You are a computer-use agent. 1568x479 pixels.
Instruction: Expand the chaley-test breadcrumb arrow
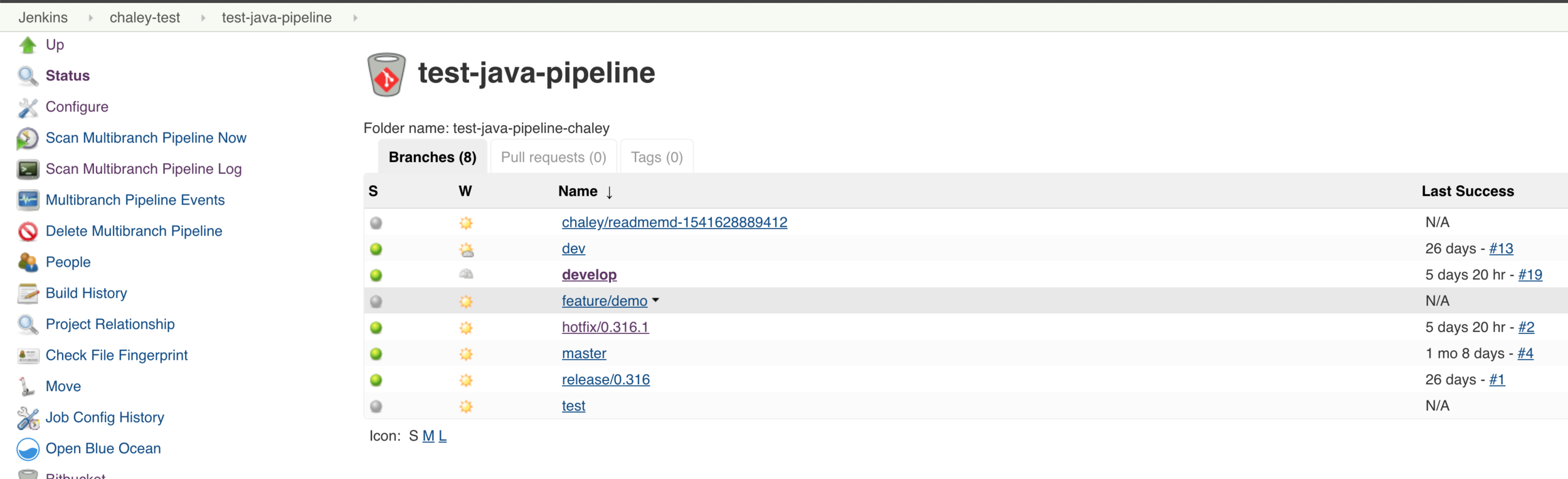coord(203,18)
